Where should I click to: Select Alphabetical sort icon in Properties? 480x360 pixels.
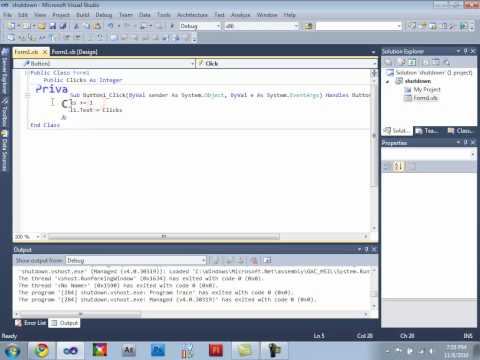click(398, 166)
